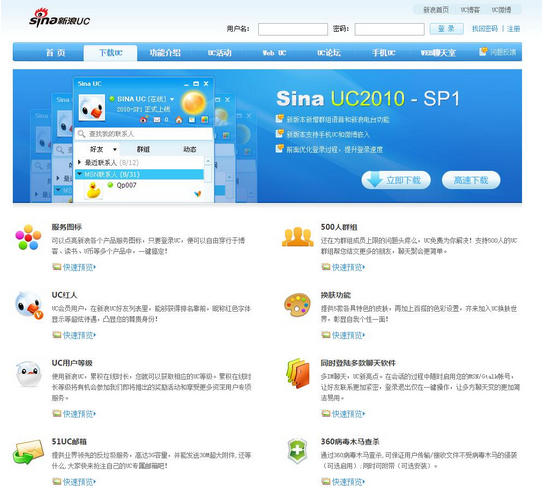Click the 用户名 username input field

coord(293,29)
